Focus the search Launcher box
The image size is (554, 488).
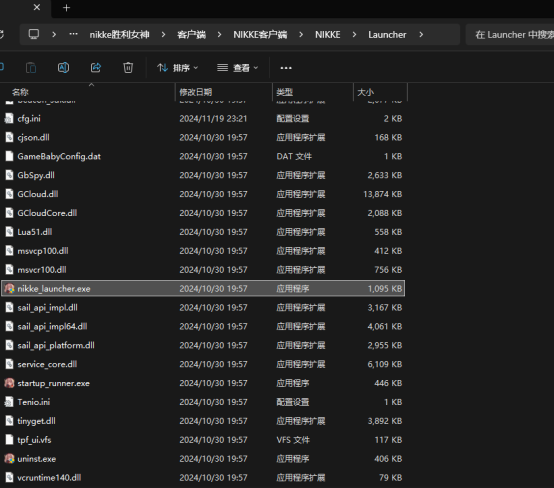509,35
